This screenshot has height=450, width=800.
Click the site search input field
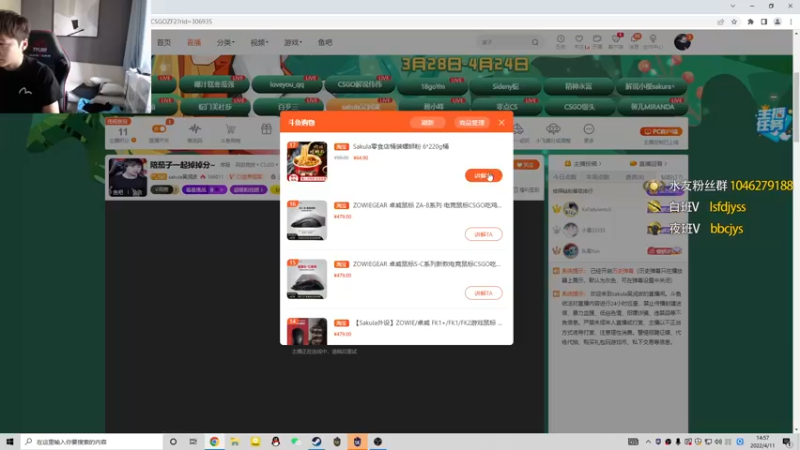point(504,42)
